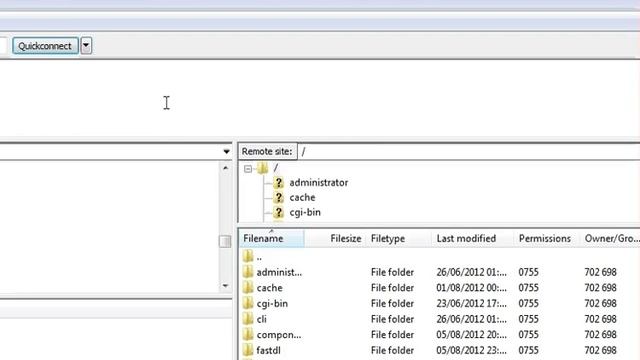The width and height of the screenshot is (640, 360).
Task: Select the fastdl folder icon in the file list
Action: point(248,350)
